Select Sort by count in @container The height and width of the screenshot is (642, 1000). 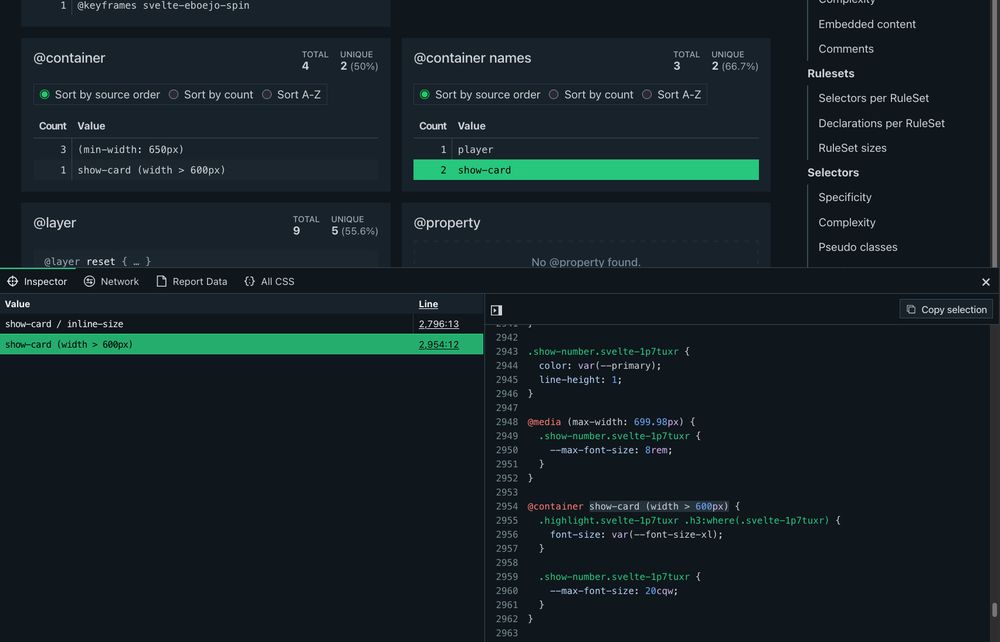point(211,94)
